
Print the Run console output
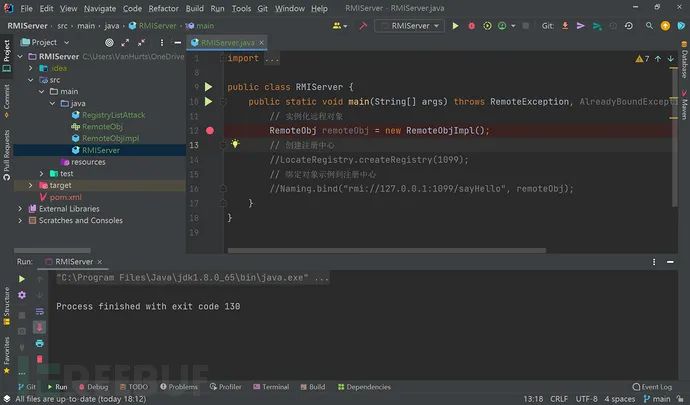coord(40,343)
